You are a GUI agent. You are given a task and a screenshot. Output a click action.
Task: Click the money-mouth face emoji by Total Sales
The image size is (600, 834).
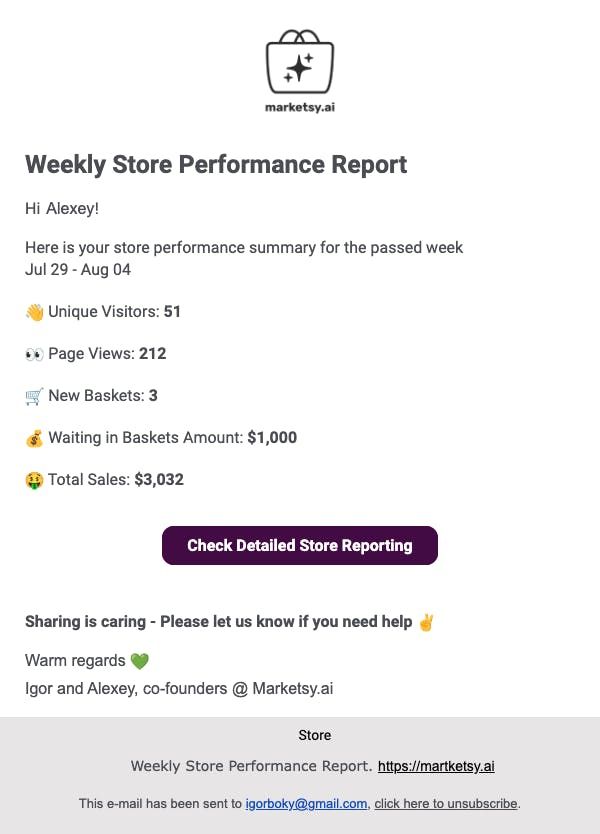click(x=35, y=481)
